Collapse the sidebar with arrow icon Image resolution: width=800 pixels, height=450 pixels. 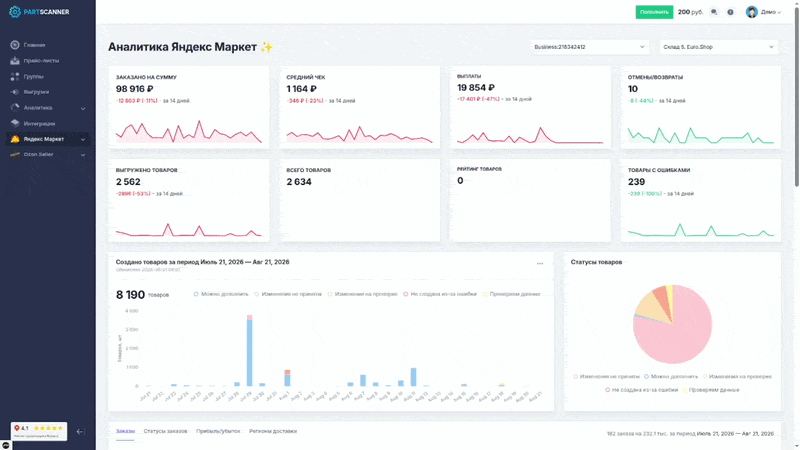tap(80, 432)
